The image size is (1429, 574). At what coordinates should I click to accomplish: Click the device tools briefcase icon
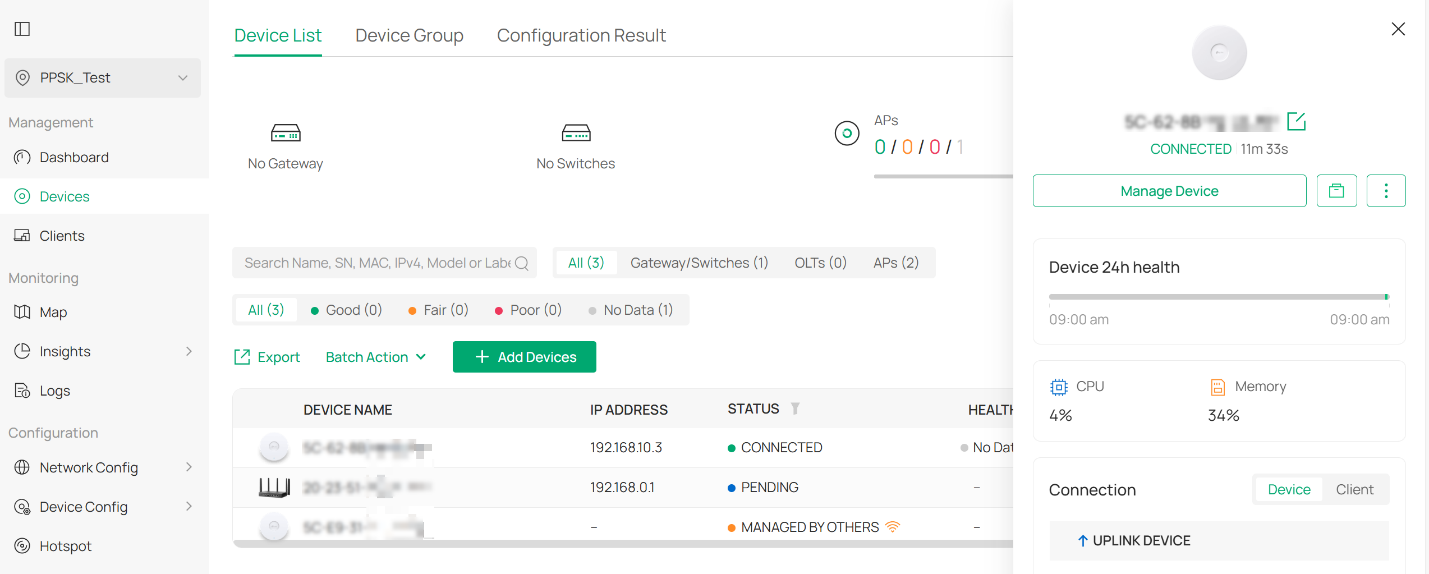coord(1336,191)
